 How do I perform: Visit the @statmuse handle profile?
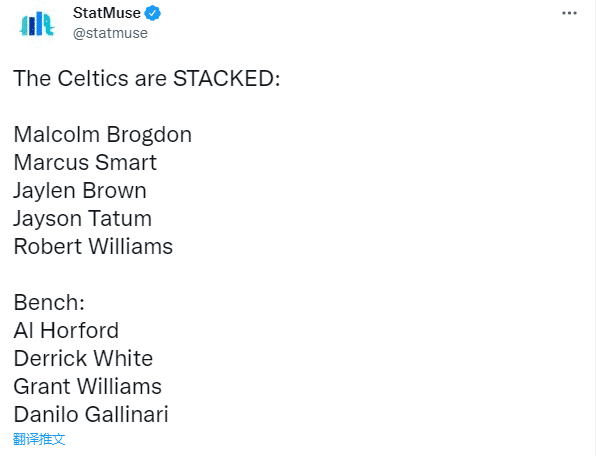110,33
